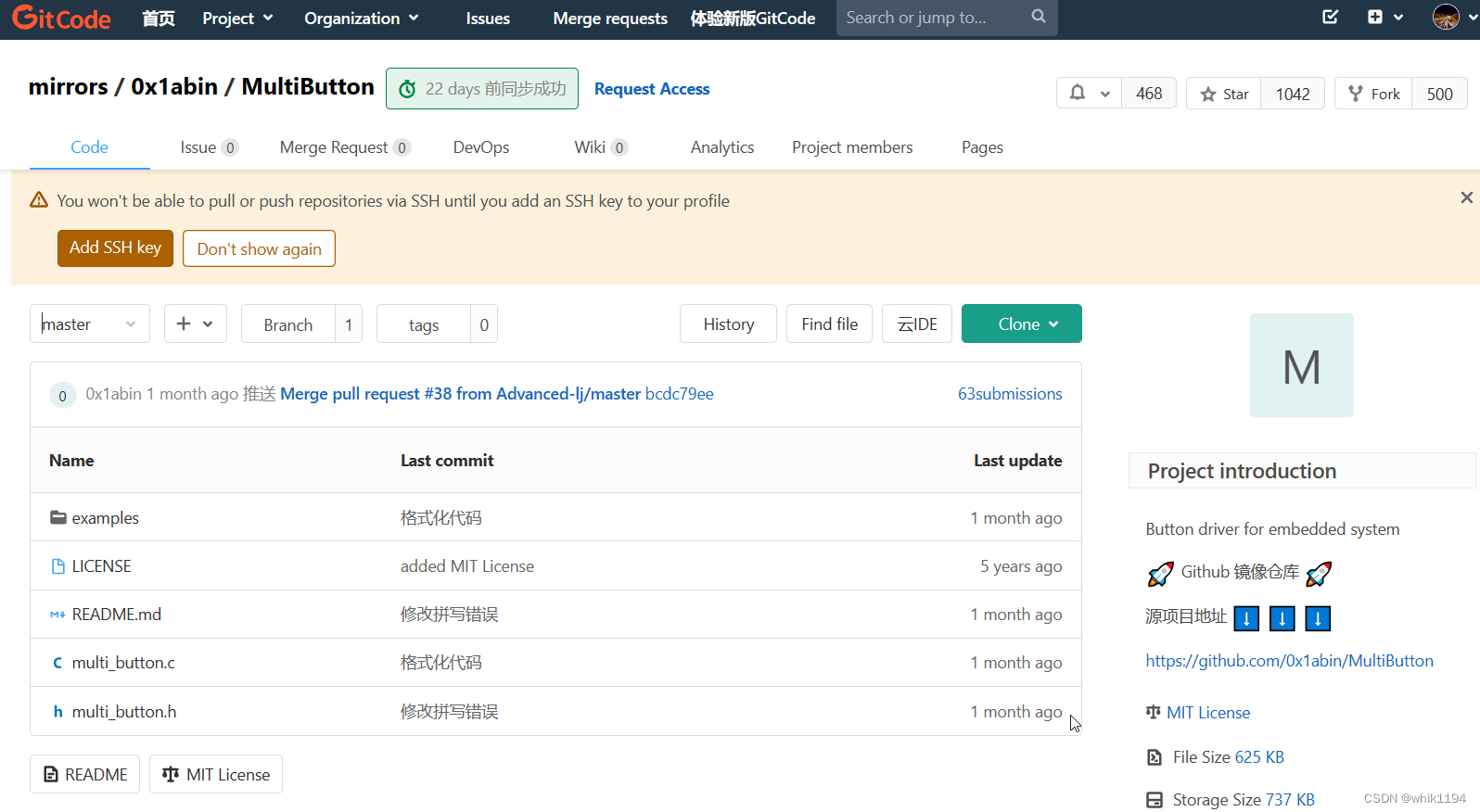Open the Clone dropdown
The width and height of the screenshot is (1480, 812).
[x=1021, y=324]
